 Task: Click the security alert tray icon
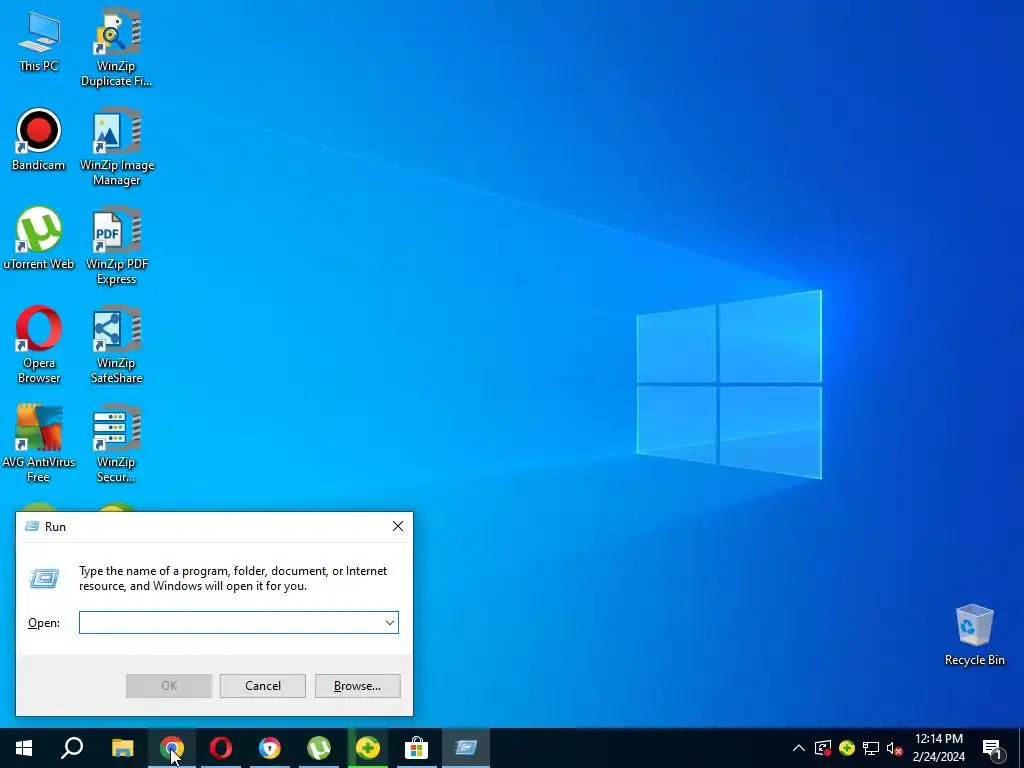823,748
